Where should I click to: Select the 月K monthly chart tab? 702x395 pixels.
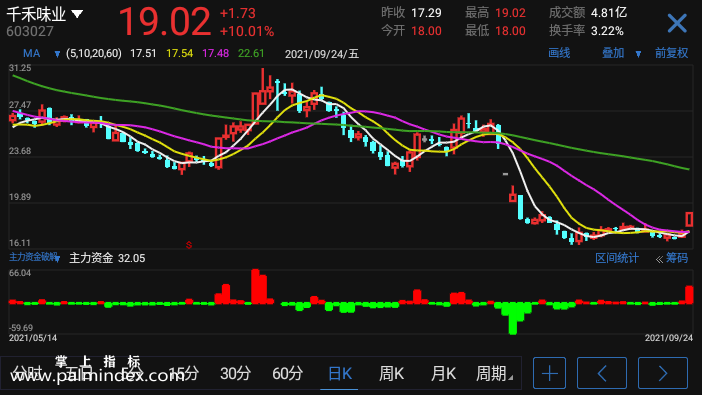click(x=443, y=374)
